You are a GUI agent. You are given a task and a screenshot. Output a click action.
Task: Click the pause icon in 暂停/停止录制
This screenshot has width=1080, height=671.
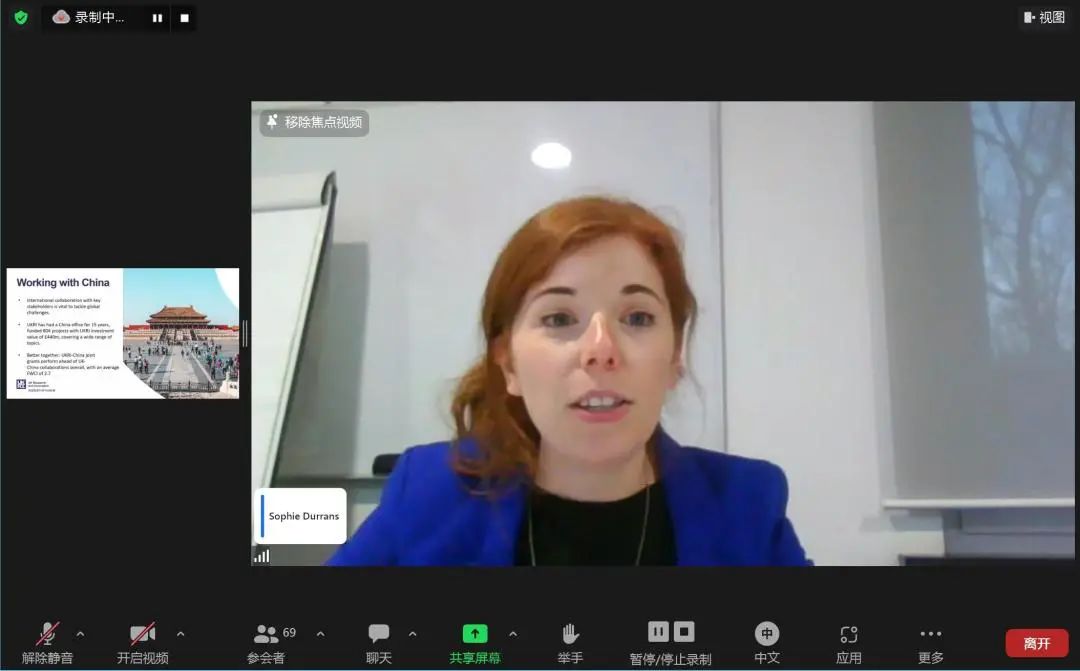pyautogui.click(x=658, y=631)
